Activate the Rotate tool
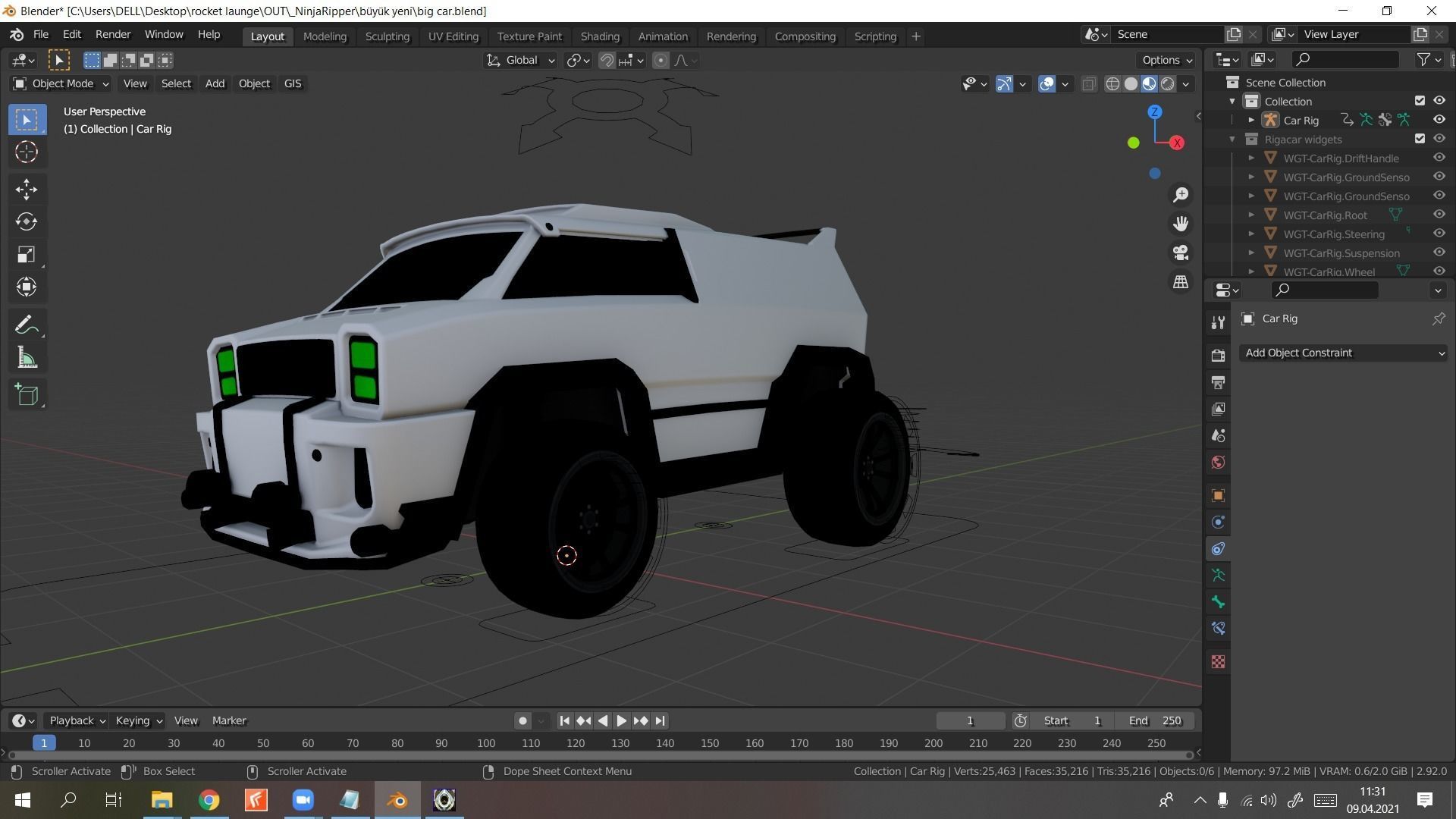 [x=27, y=221]
